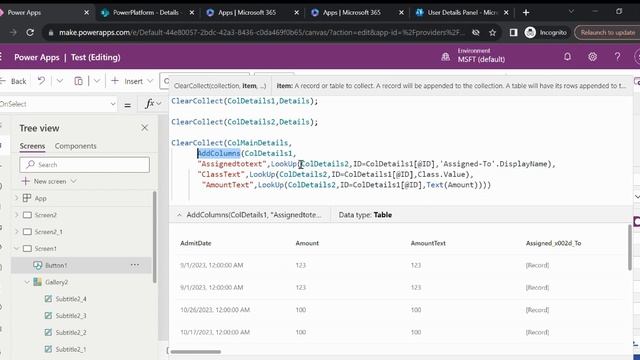The width and height of the screenshot is (640, 360).
Task: Open the notifications bell in Power Apps
Action: click(567, 57)
